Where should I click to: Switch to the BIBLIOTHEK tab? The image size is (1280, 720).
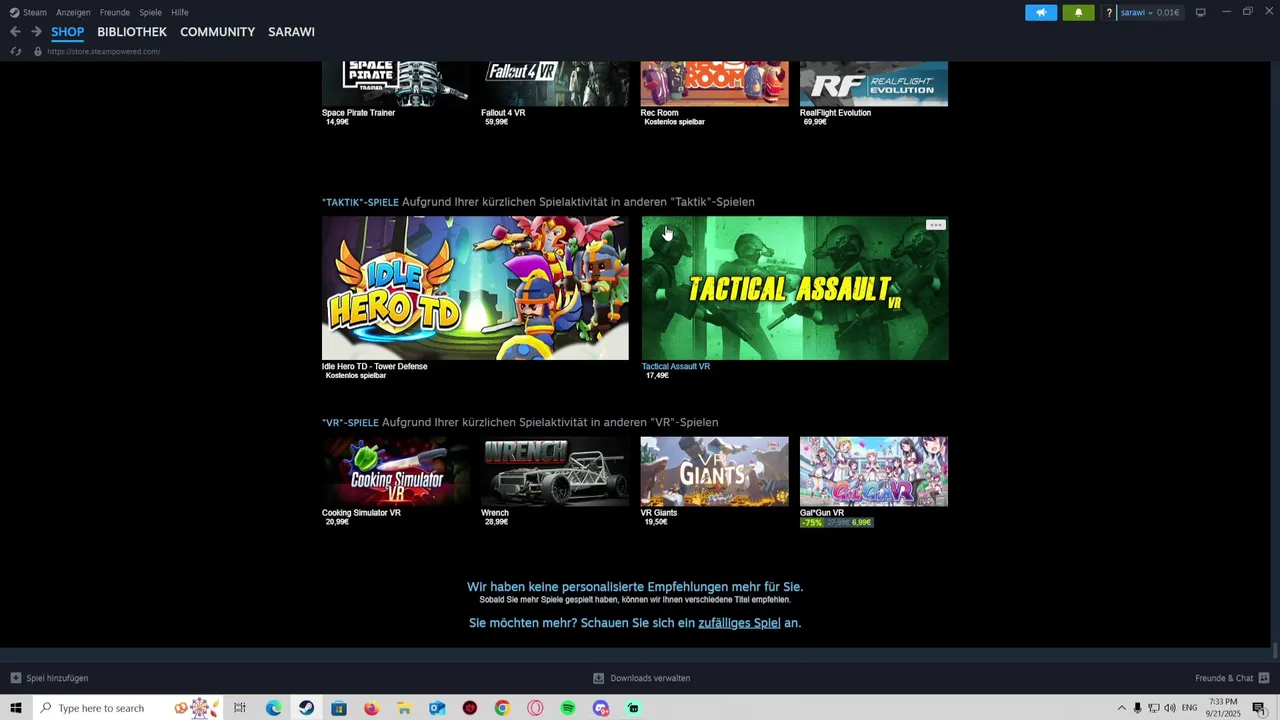pos(132,32)
